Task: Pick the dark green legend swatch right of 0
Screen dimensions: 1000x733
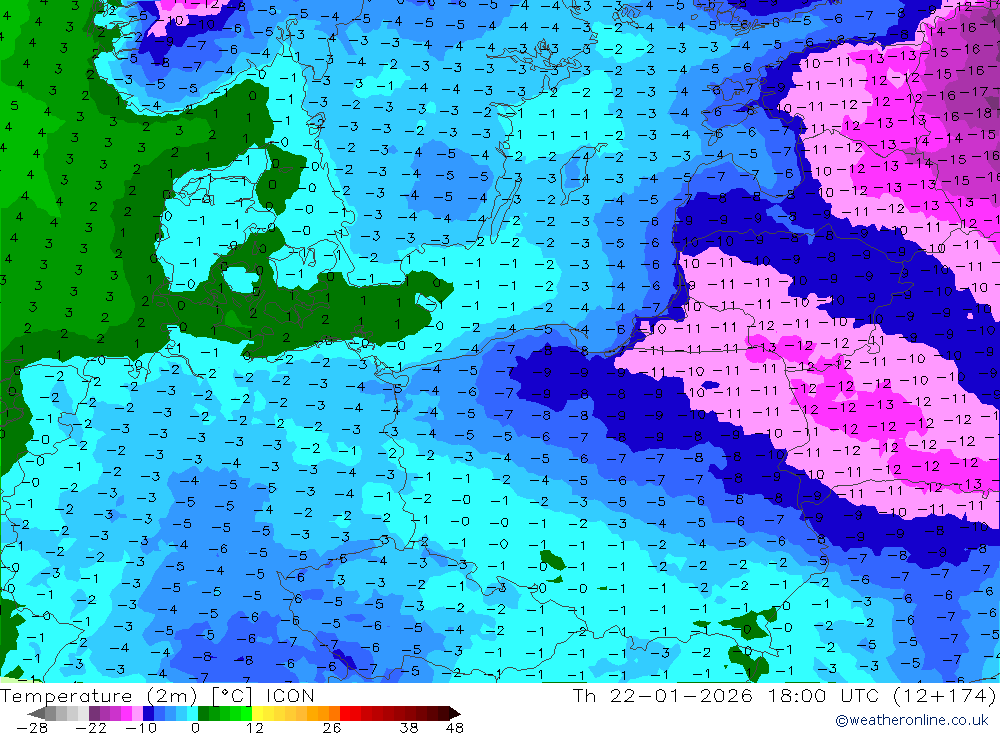Action: coord(203,713)
